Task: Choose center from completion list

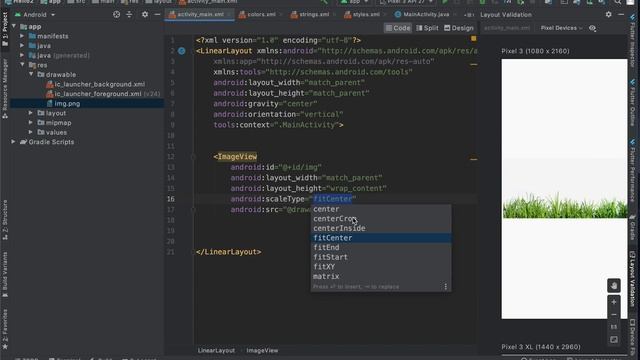Action: pyautogui.click(x=381, y=209)
